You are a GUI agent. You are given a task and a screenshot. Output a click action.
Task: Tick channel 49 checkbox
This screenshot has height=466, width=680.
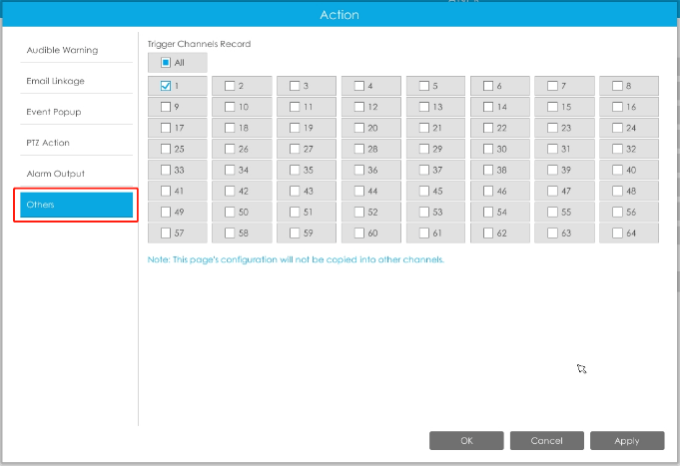[166, 212]
